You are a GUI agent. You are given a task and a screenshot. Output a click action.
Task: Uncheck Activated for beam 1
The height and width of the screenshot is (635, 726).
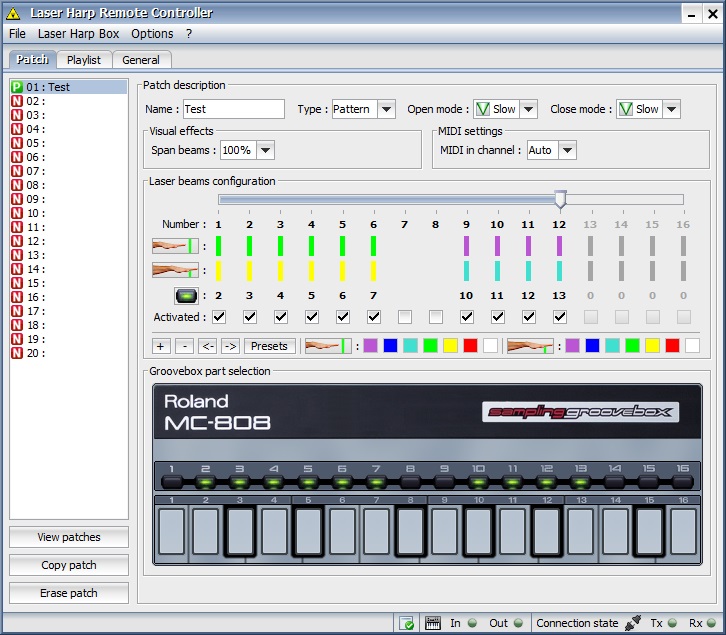[x=219, y=317]
